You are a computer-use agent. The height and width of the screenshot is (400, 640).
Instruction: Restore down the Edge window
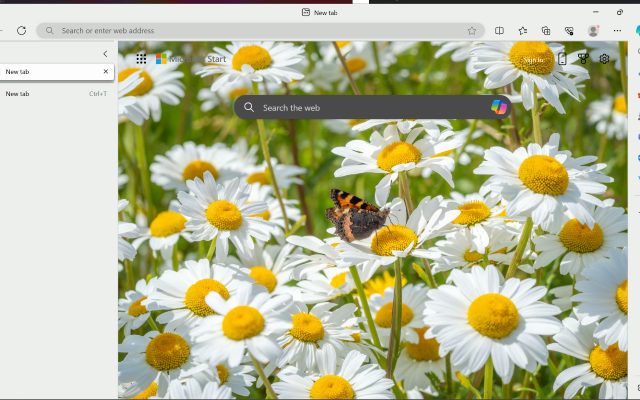tap(620, 12)
